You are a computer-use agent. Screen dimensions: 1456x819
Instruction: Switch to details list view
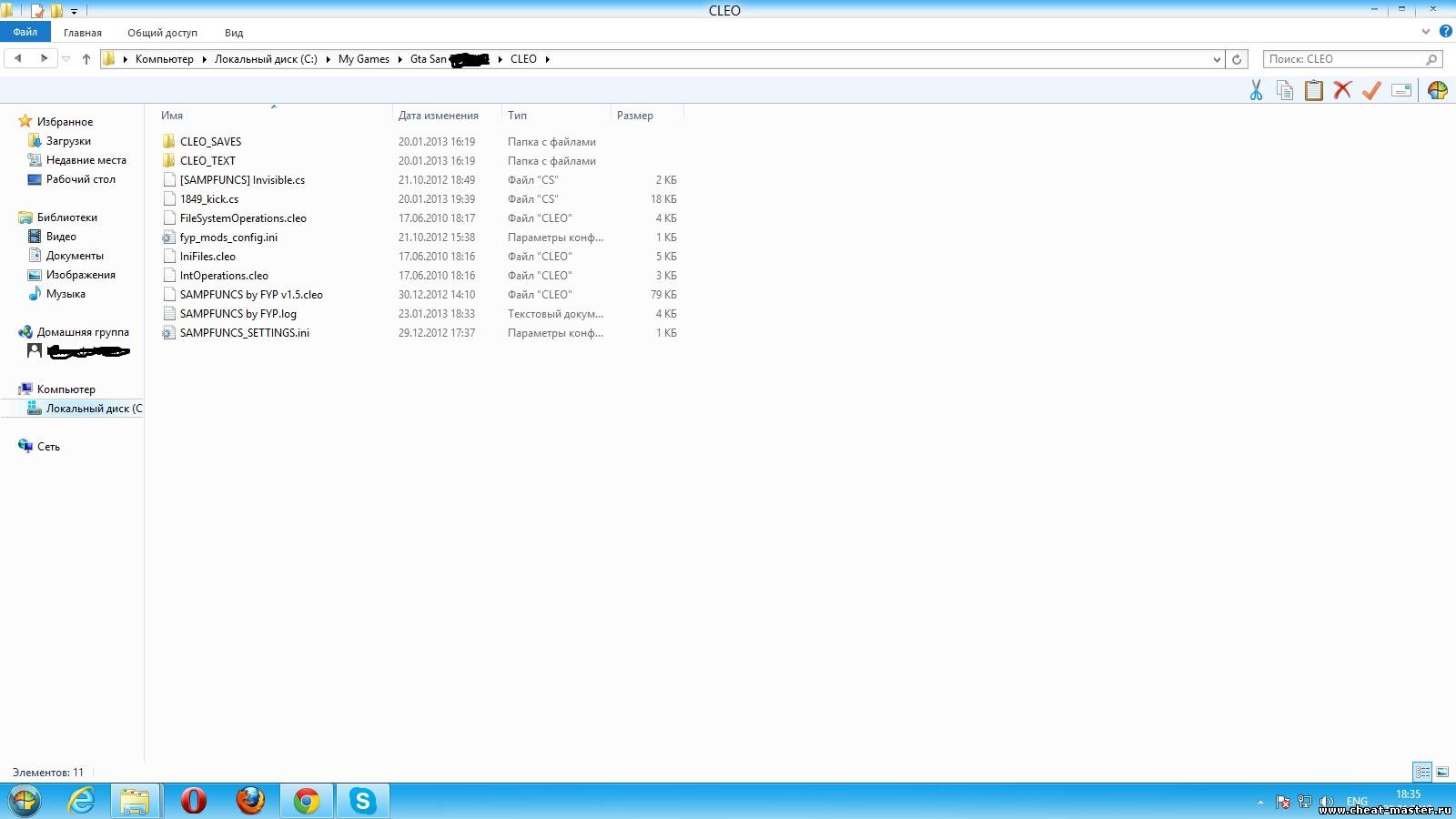[x=1422, y=772]
